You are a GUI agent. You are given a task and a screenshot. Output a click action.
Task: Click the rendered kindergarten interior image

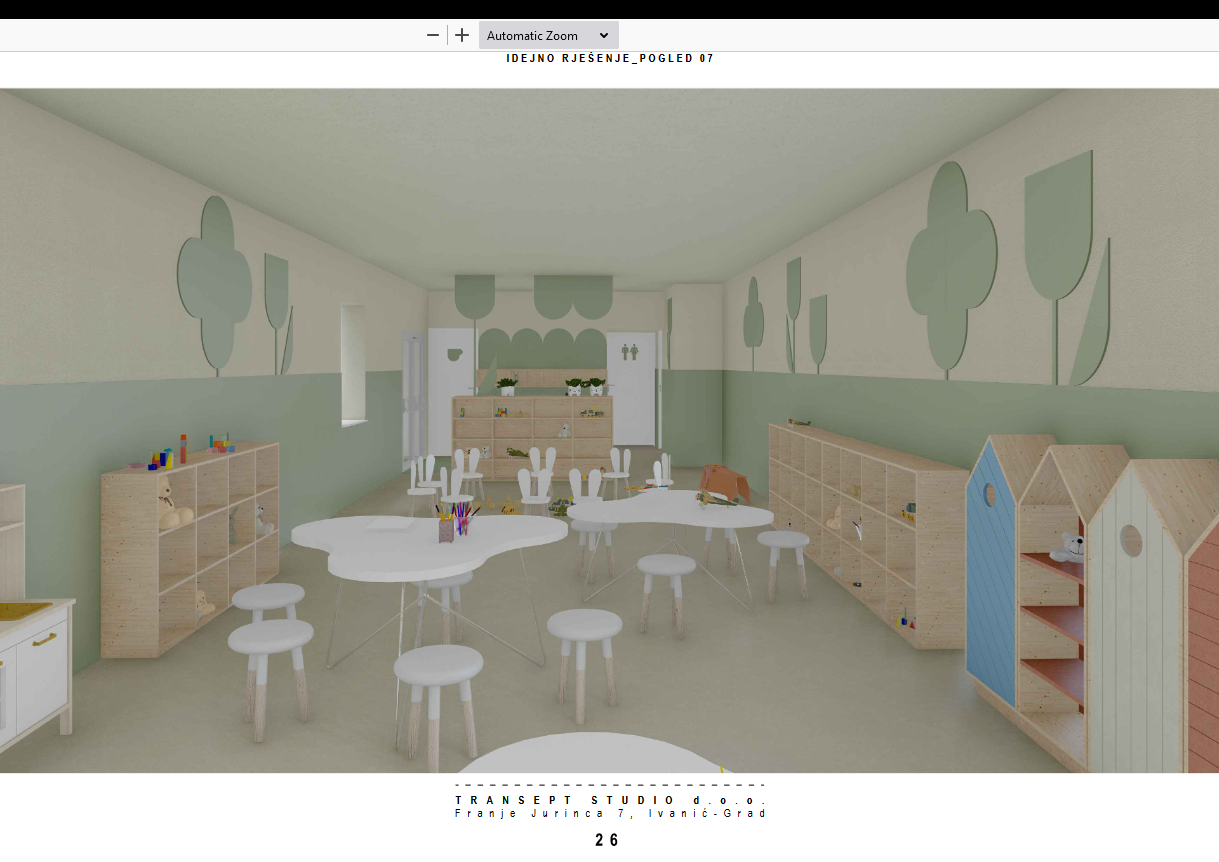(x=609, y=430)
